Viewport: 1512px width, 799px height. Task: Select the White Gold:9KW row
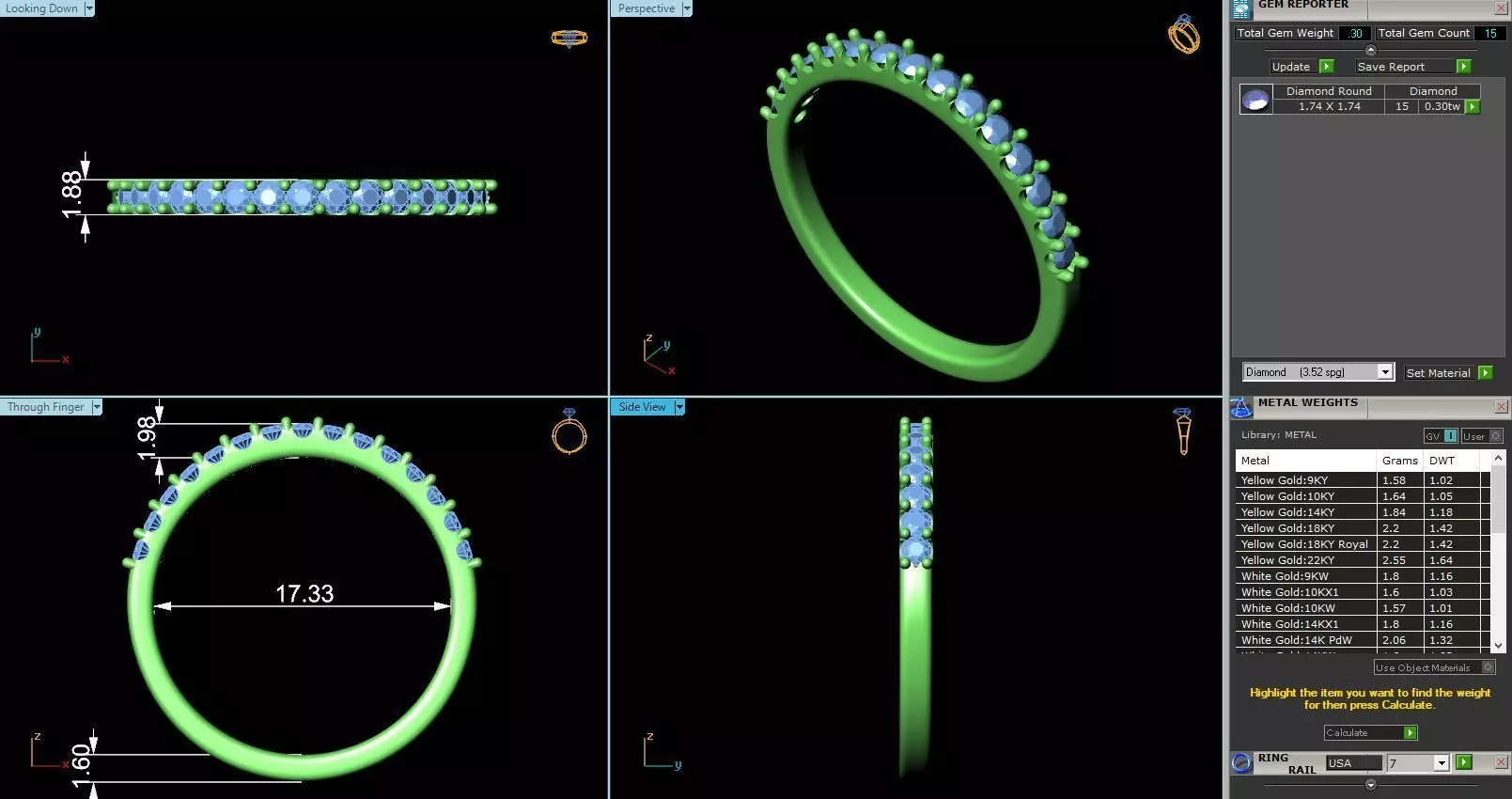[1363, 576]
